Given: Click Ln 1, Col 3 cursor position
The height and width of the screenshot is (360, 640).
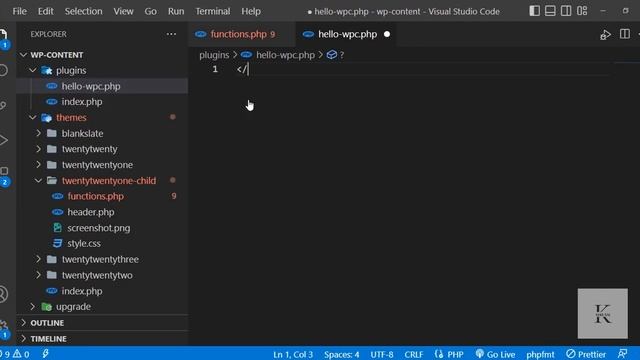Looking at the screenshot, I should click(x=293, y=354).
